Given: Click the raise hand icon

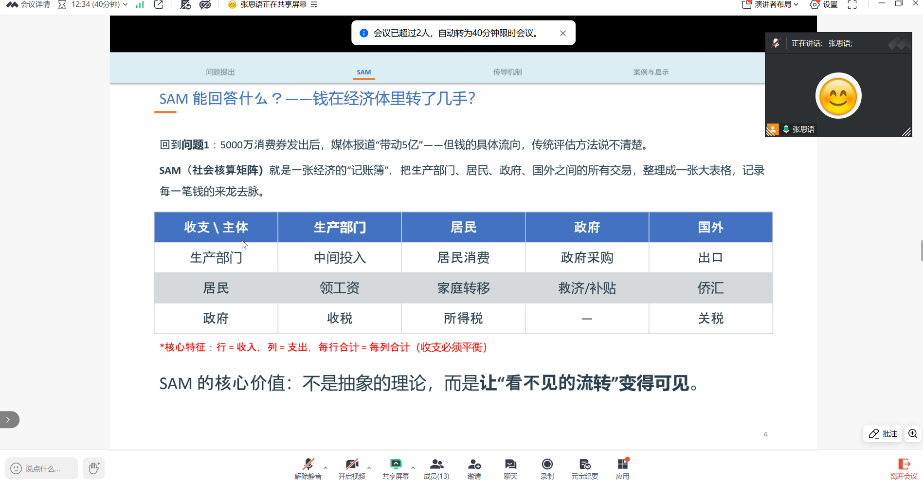Looking at the screenshot, I should coord(94,468).
